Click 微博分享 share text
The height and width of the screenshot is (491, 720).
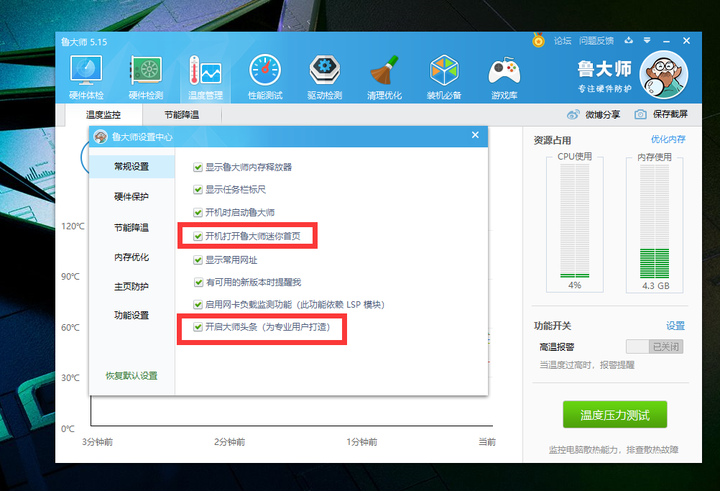pos(602,114)
